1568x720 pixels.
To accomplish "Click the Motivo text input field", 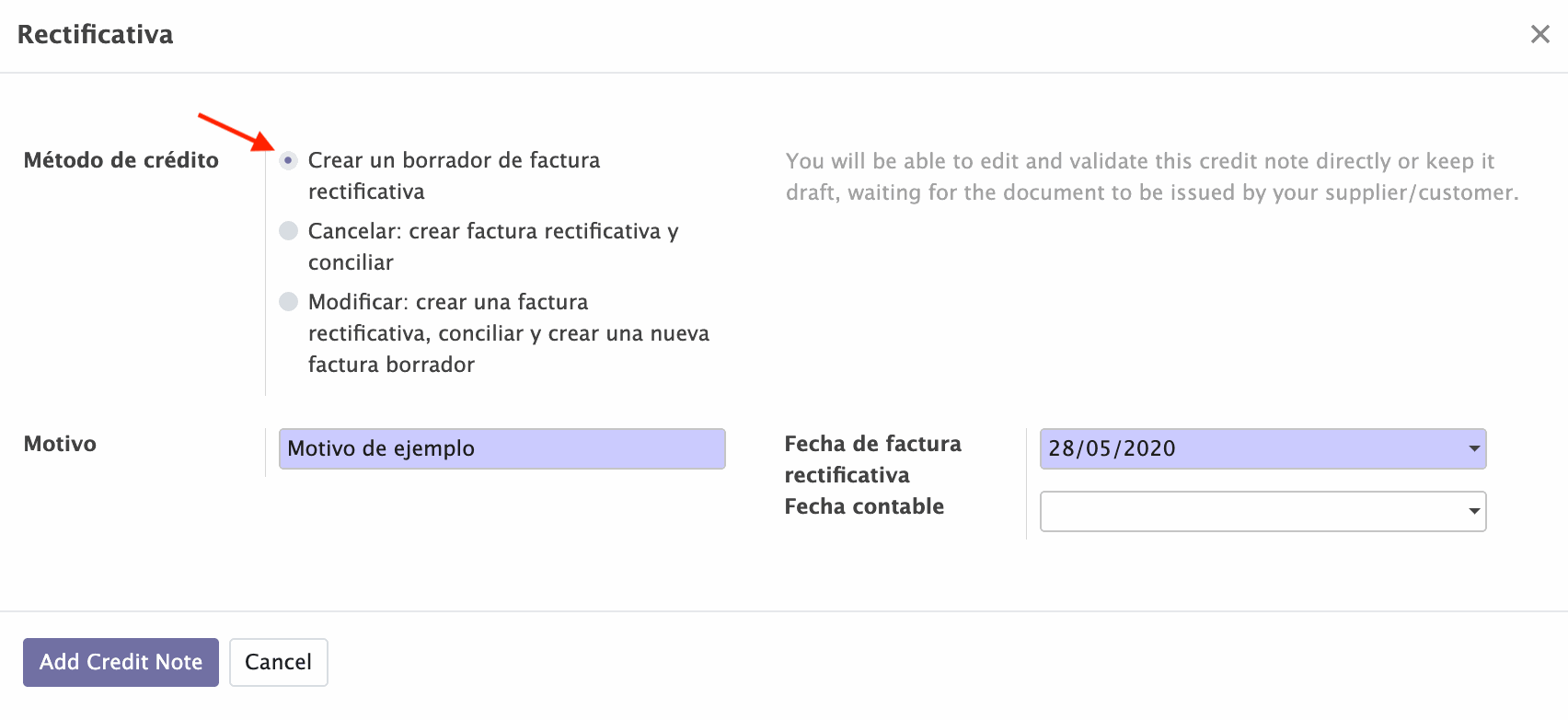I will pos(502,449).
